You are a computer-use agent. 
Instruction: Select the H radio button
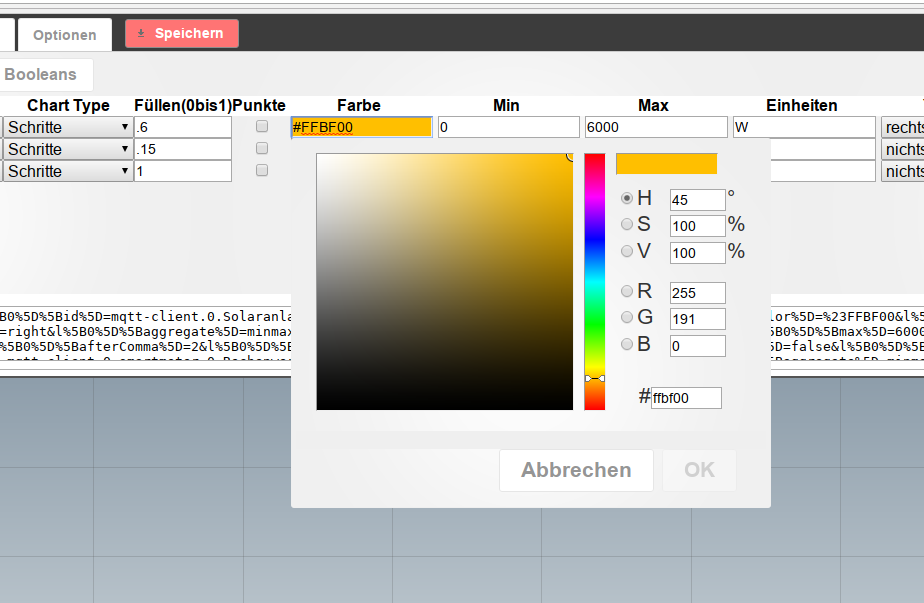click(x=627, y=198)
